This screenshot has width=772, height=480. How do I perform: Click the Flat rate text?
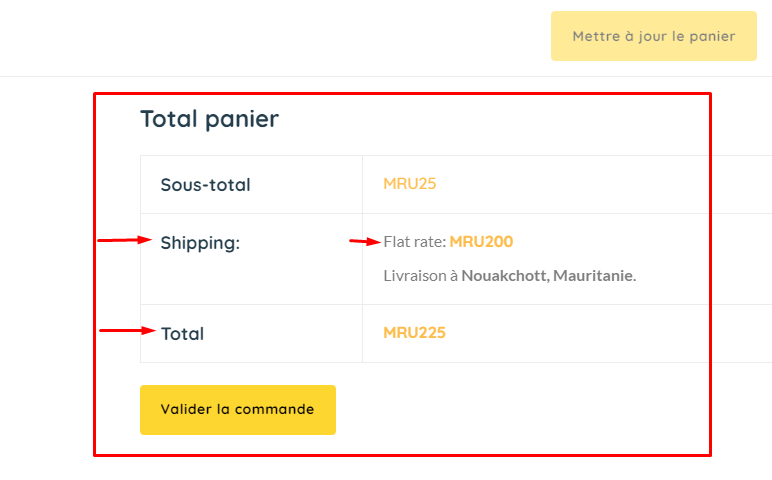click(415, 242)
